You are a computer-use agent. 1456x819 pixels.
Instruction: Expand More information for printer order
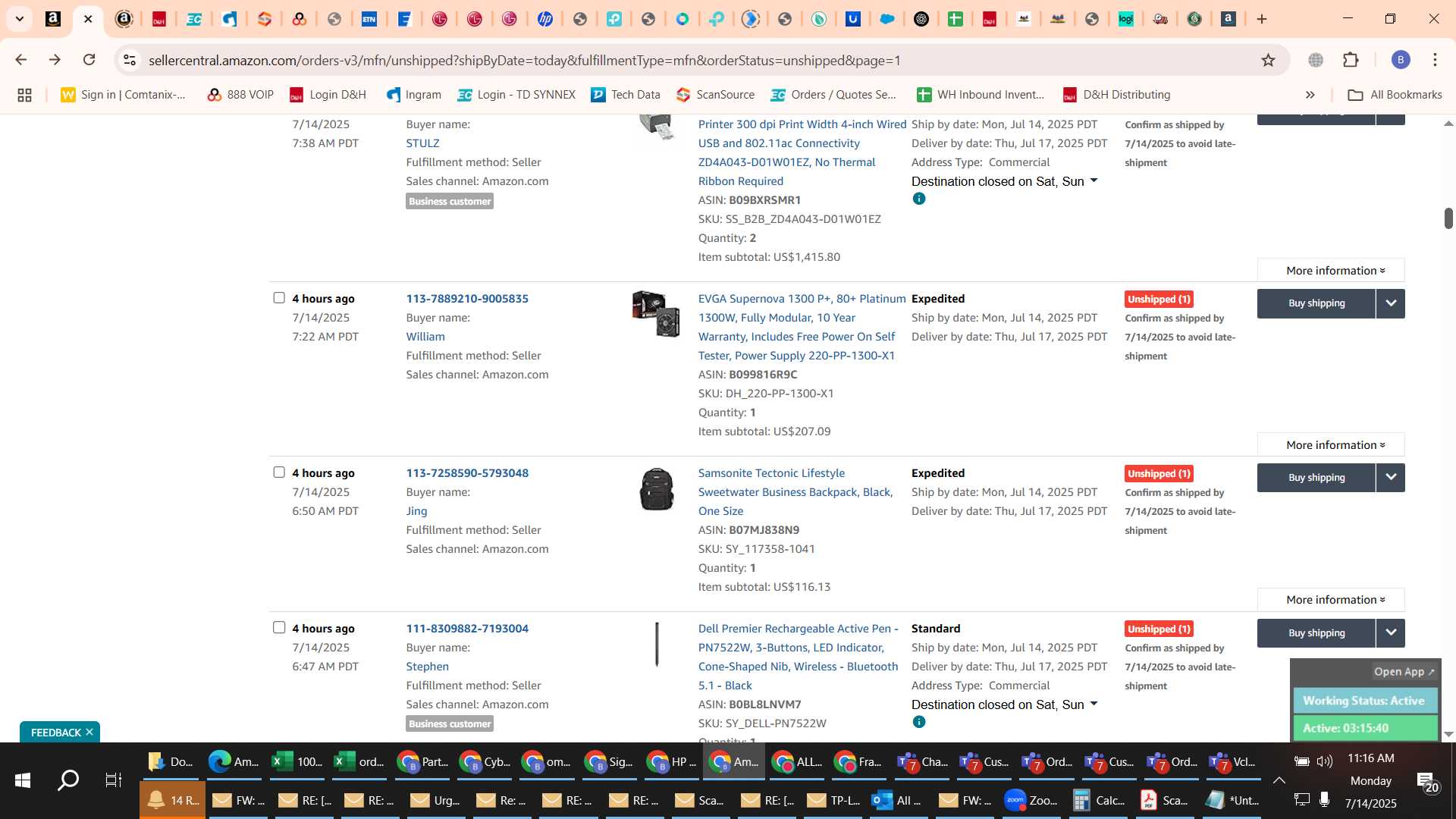[x=1331, y=271]
